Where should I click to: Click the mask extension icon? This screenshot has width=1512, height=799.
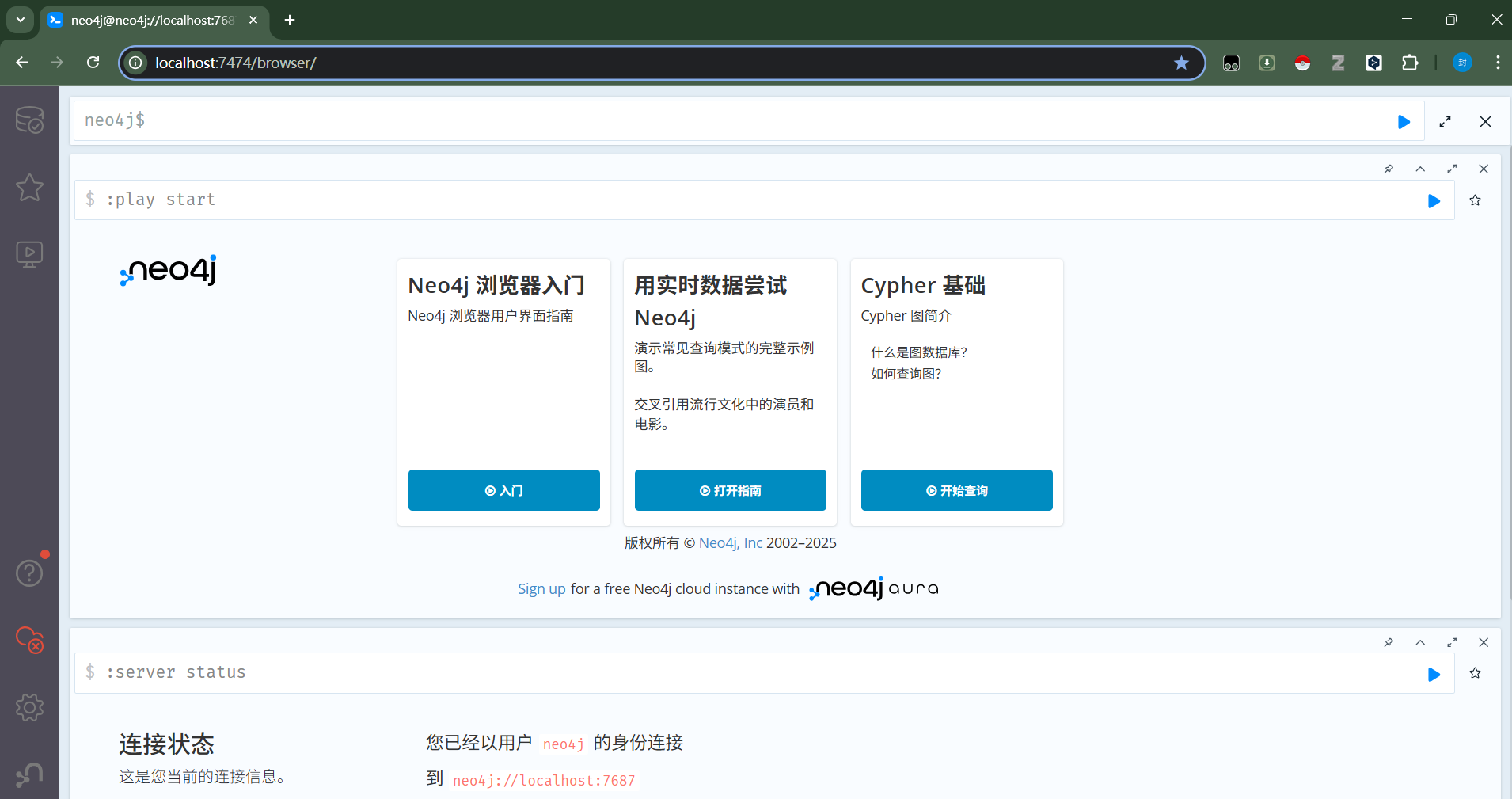1231,63
